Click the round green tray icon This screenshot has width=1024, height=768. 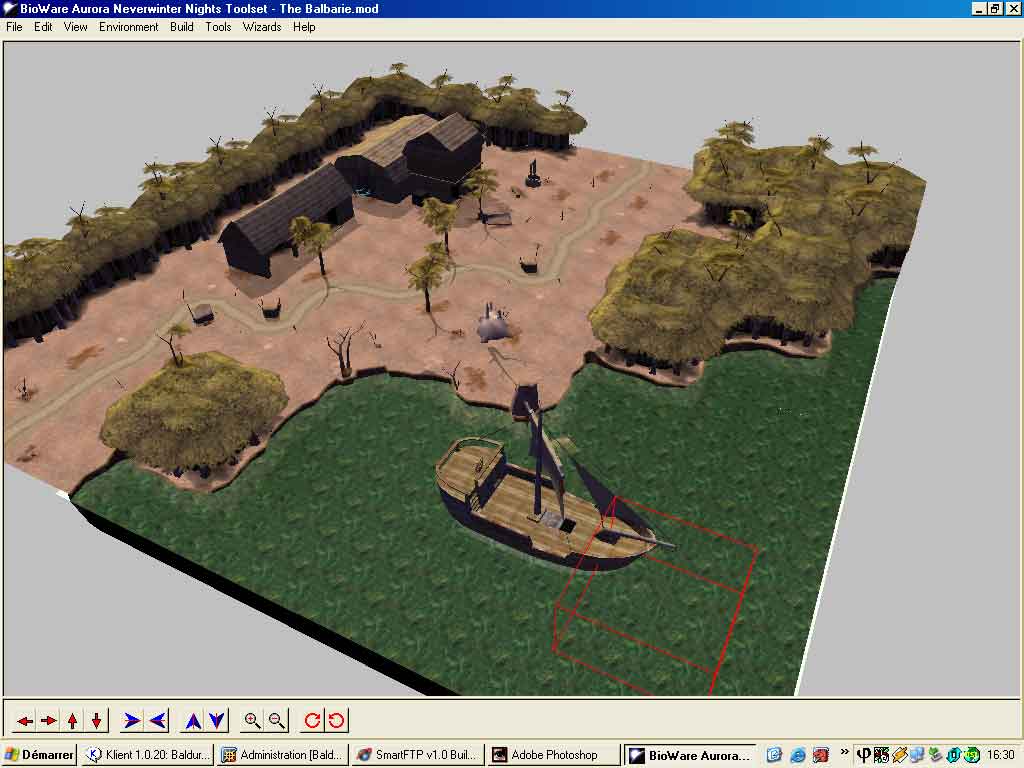pos(972,754)
